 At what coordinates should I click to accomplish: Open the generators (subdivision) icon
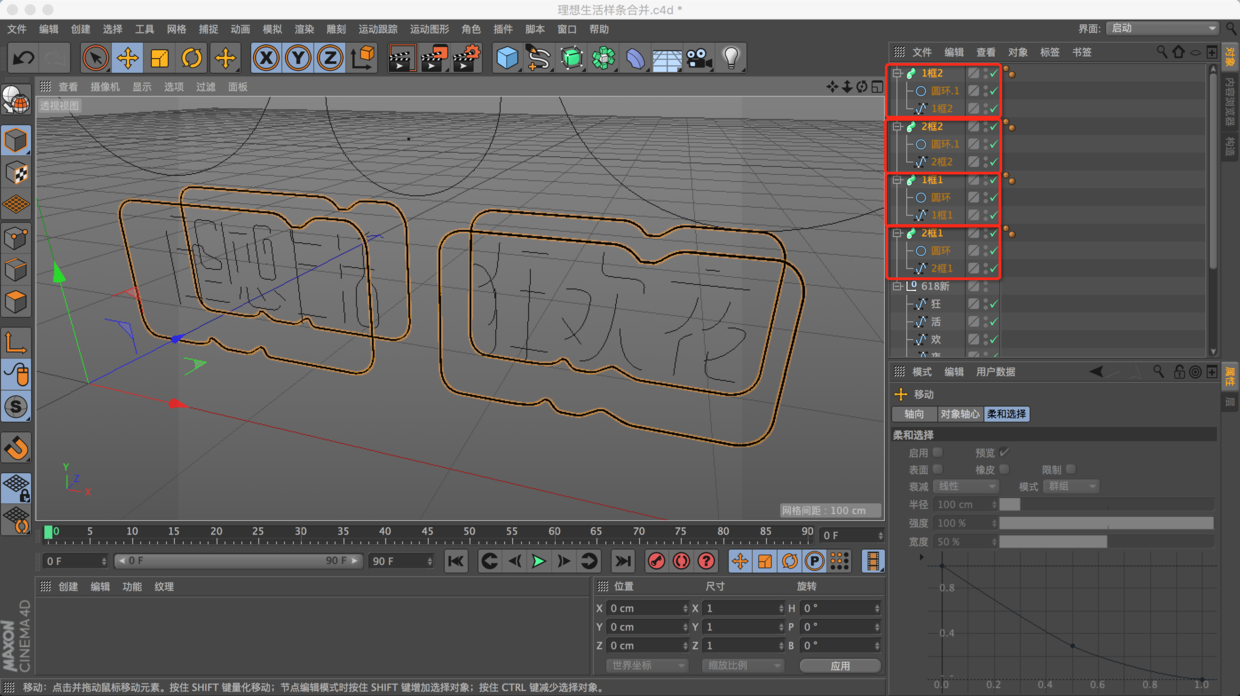(x=571, y=58)
